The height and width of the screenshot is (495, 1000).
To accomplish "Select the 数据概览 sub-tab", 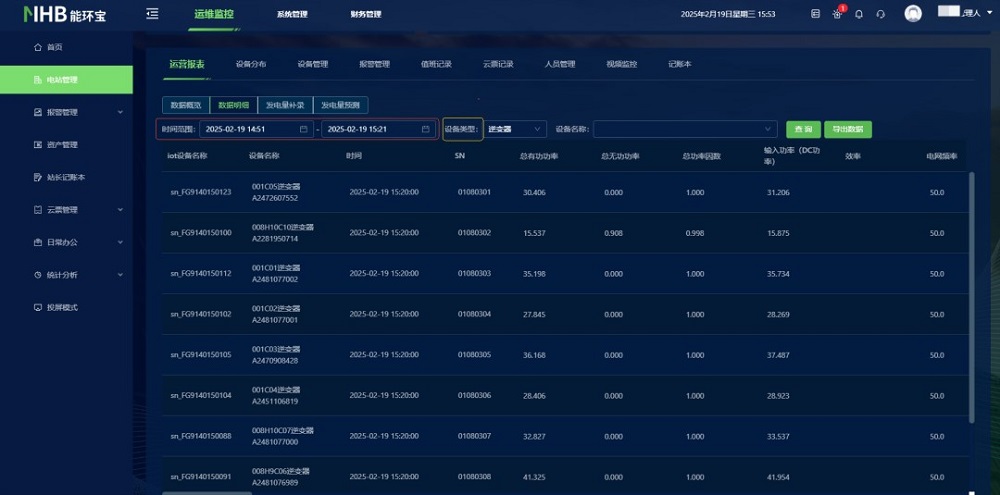I will 186,105.
